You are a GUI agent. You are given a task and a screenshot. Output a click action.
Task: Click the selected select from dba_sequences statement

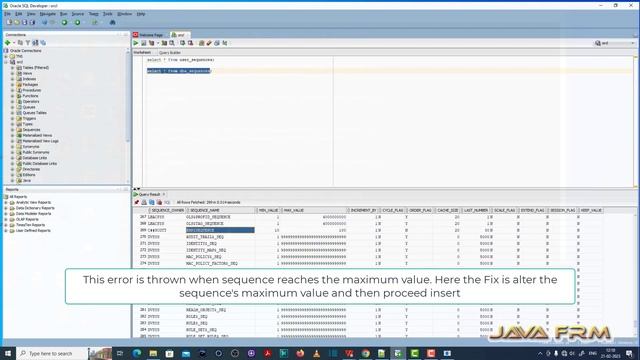[178, 71]
